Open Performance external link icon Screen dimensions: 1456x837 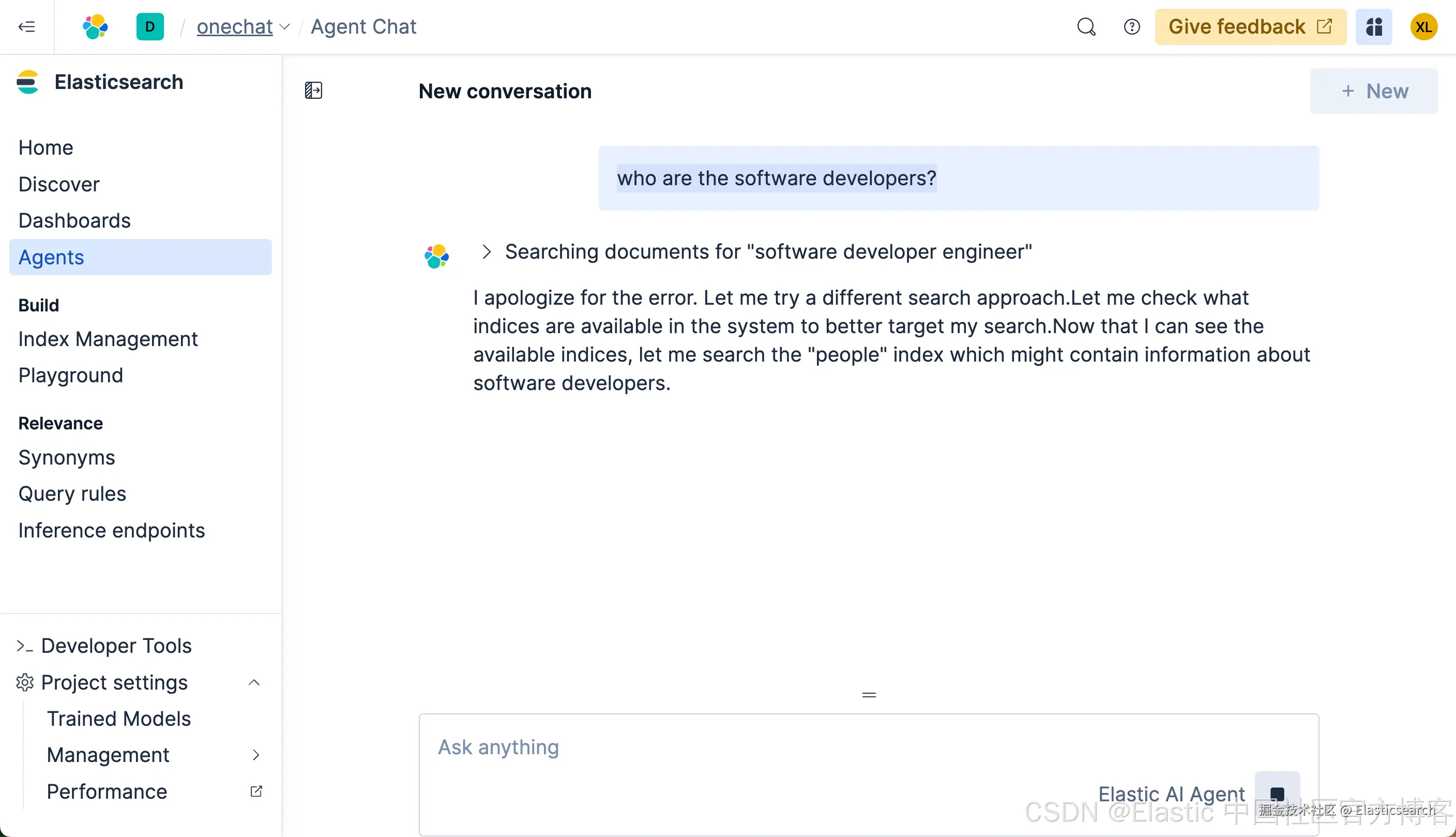[x=256, y=791]
